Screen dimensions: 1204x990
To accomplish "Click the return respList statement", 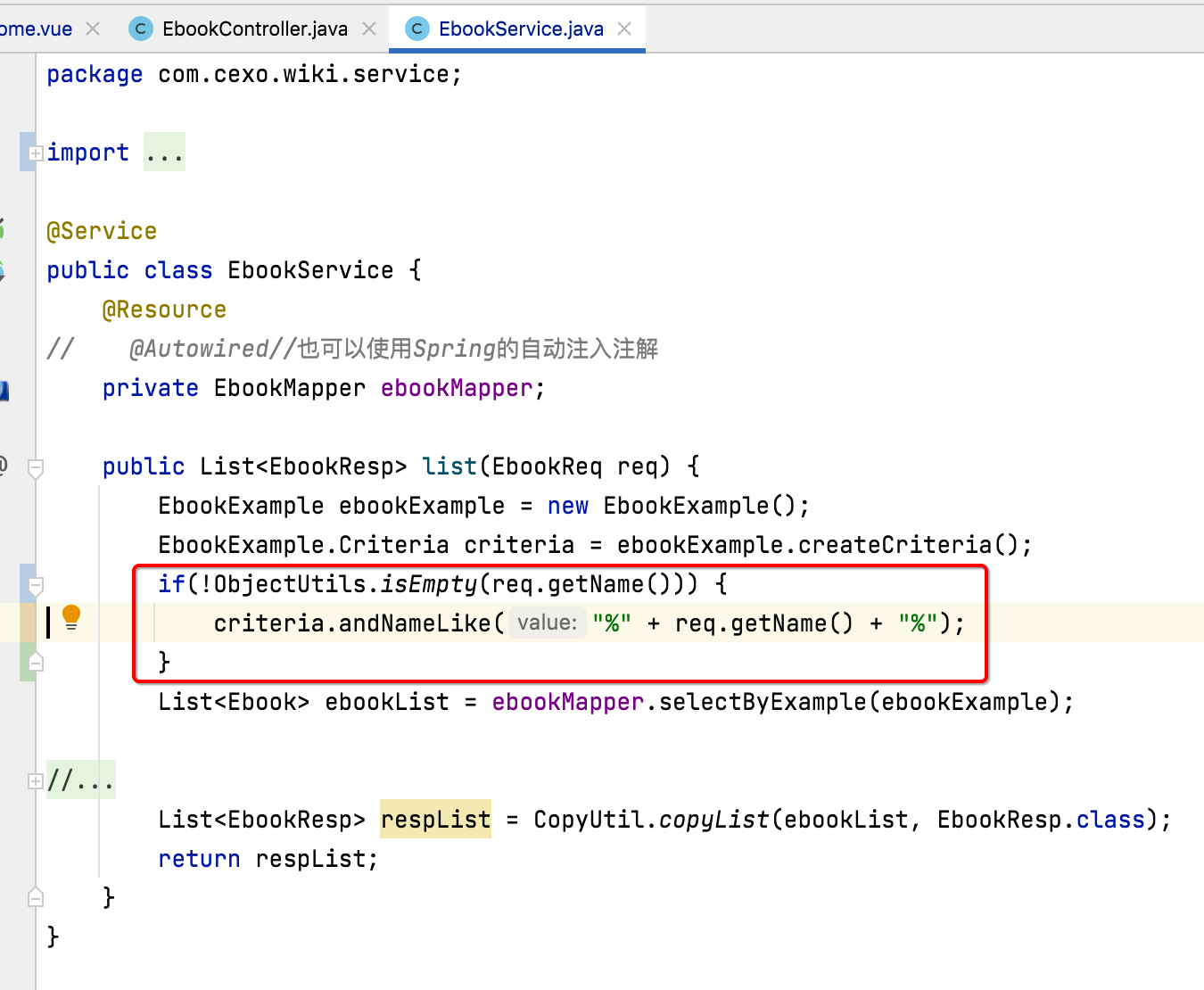I will pyautogui.click(x=268, y=859).
